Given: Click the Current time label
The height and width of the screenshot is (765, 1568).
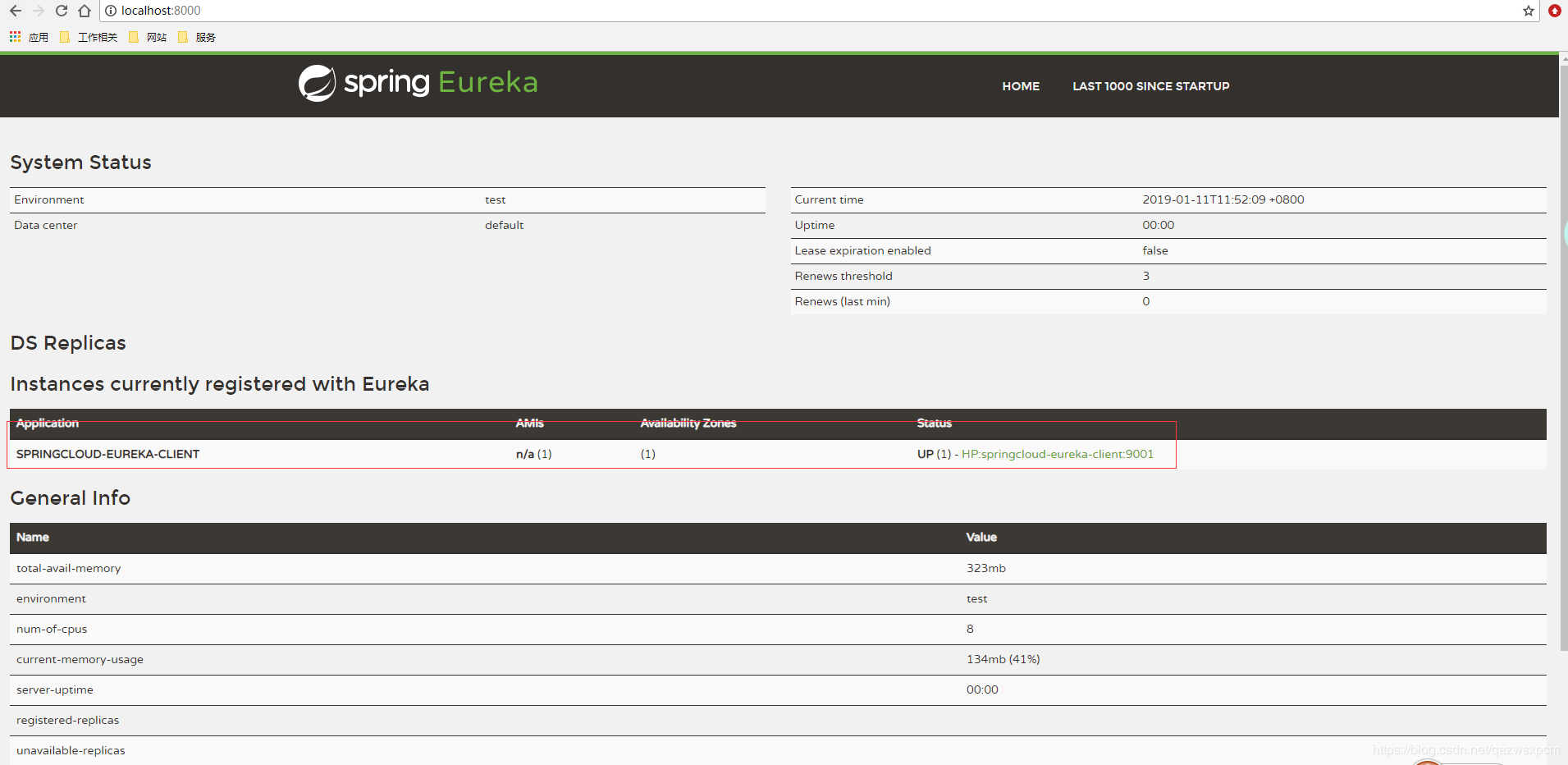Looking at the screenshot, I should pos(830,199).
